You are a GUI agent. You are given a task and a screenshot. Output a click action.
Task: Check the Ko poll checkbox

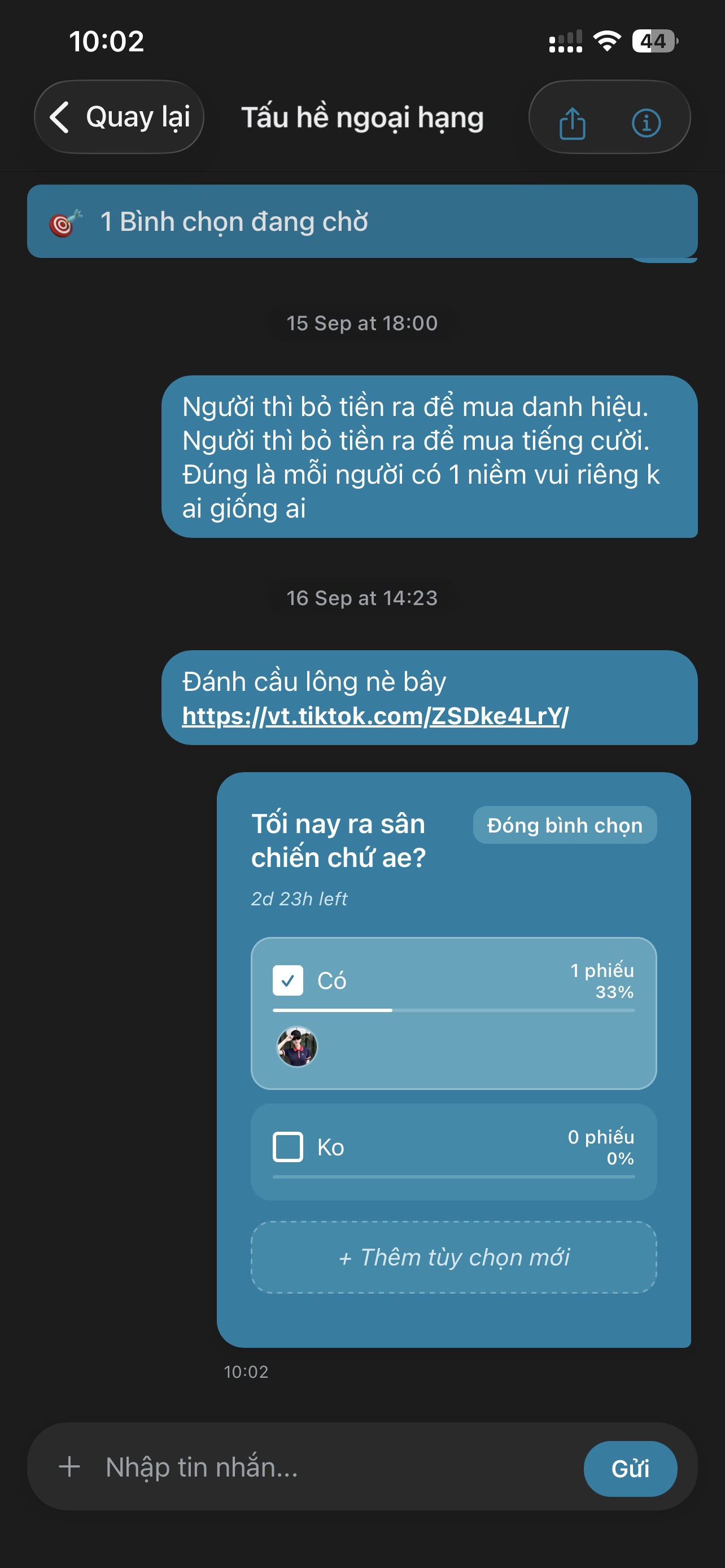[x=288, y=1147]
